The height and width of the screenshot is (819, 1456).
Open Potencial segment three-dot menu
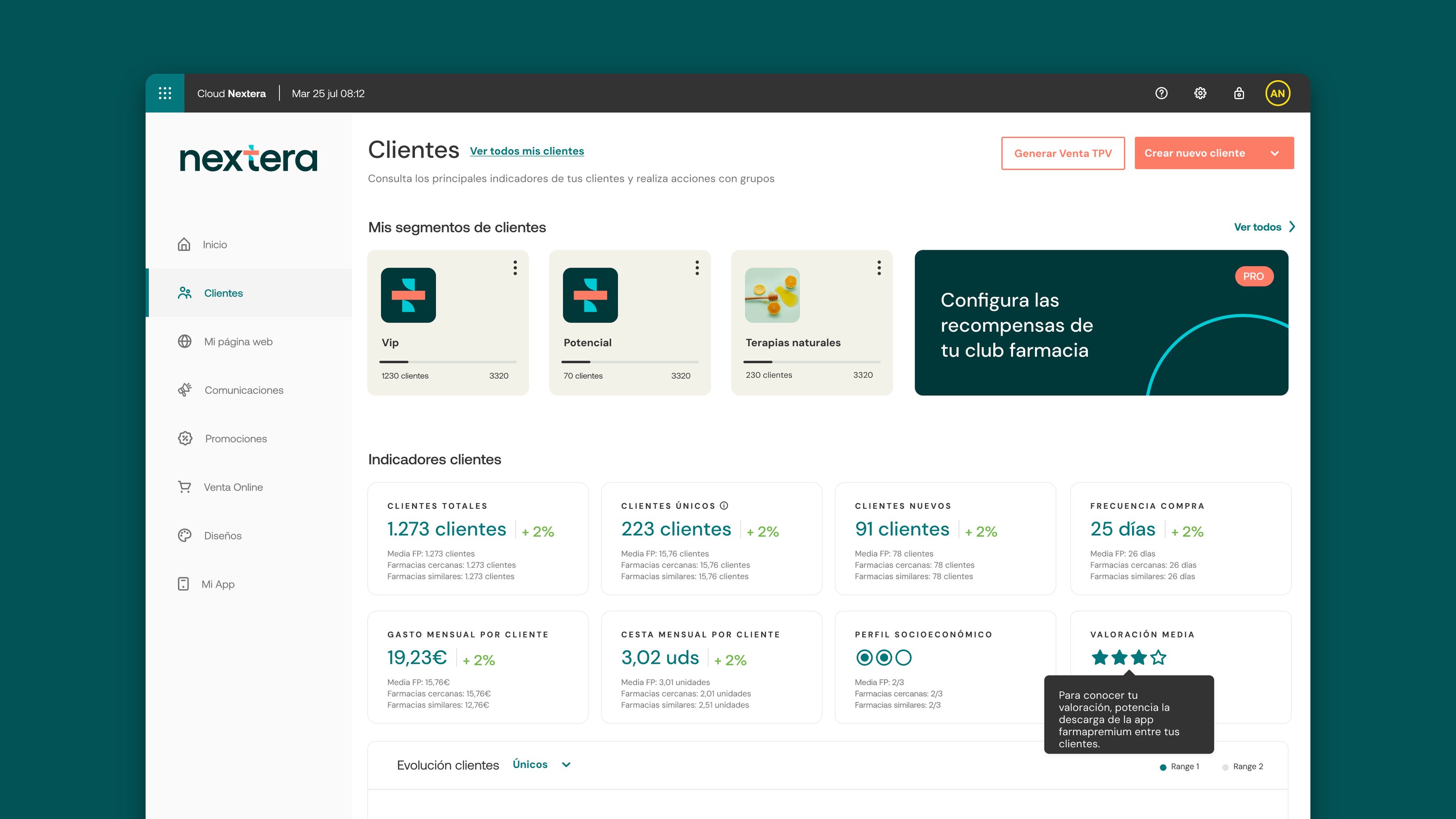[x=697, y=268]
